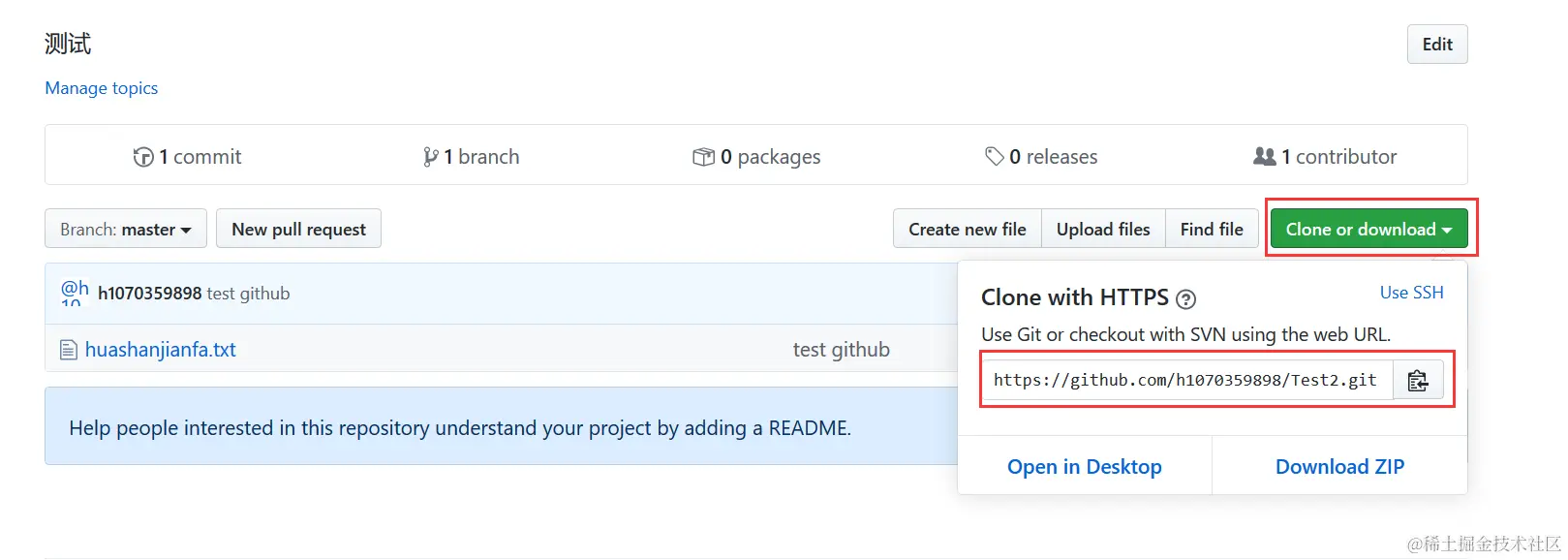
Task: Click the Download ZIP link
Action: 1339,467
